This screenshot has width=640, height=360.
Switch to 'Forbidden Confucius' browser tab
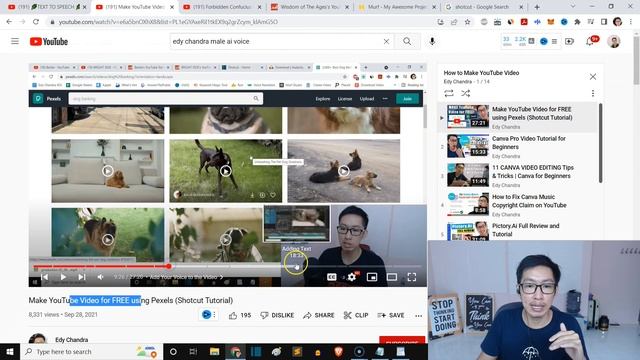tap(222, 7)
